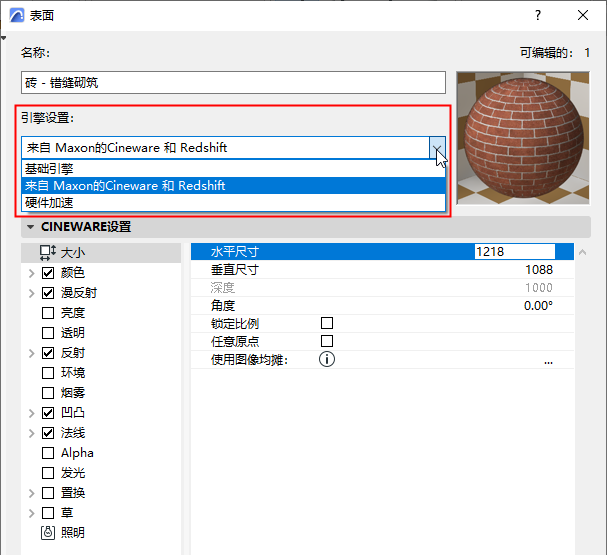
Task: Click the surface name field 砖 - 错缝砌筑
Action: 233,82
